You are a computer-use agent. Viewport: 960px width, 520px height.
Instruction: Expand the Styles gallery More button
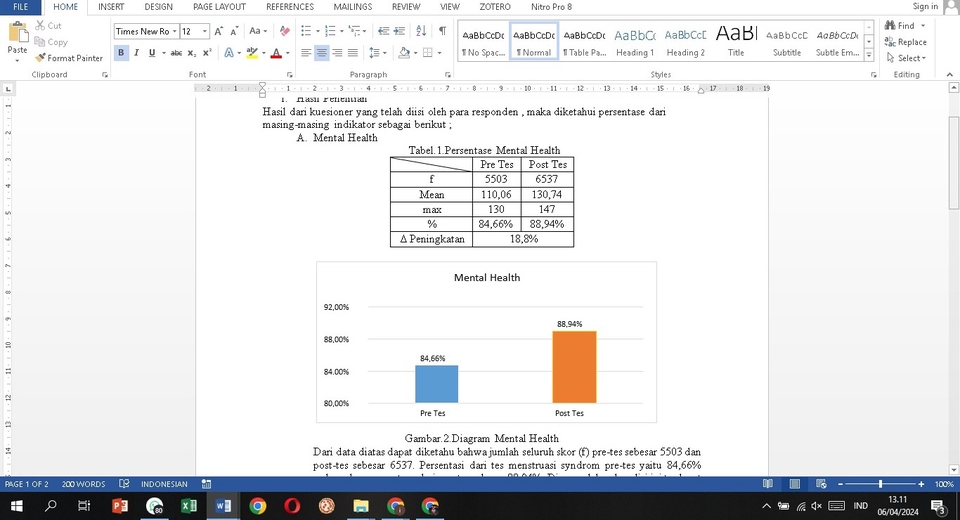tap(869, 55)
